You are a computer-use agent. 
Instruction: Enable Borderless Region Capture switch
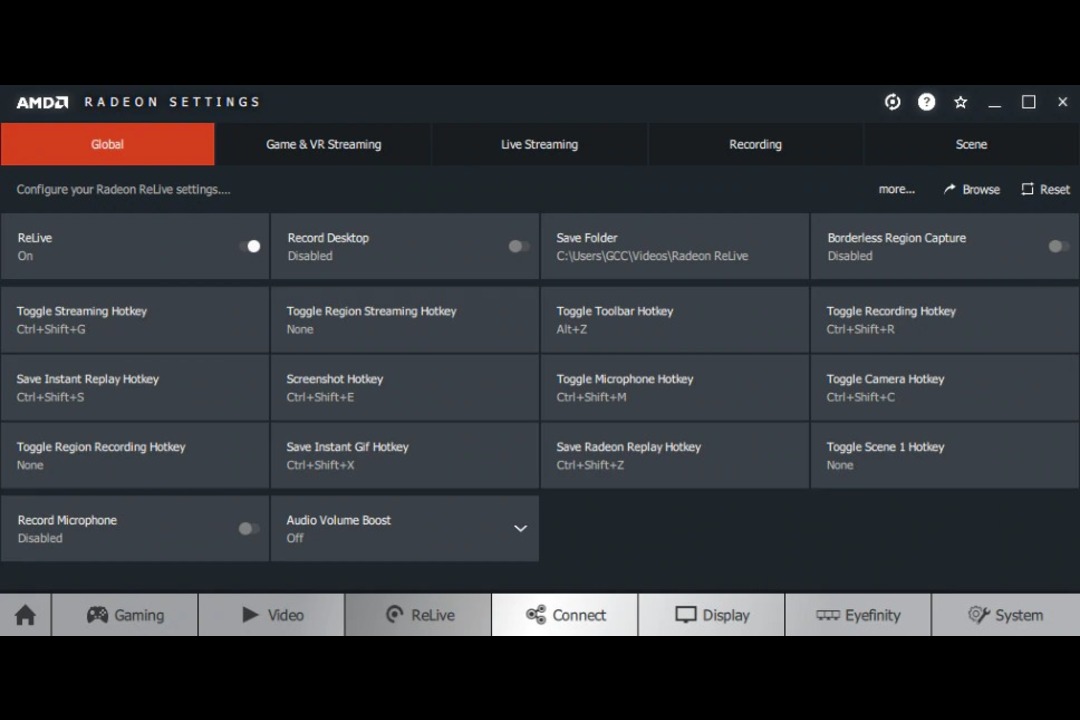[x=1058, y=246]
